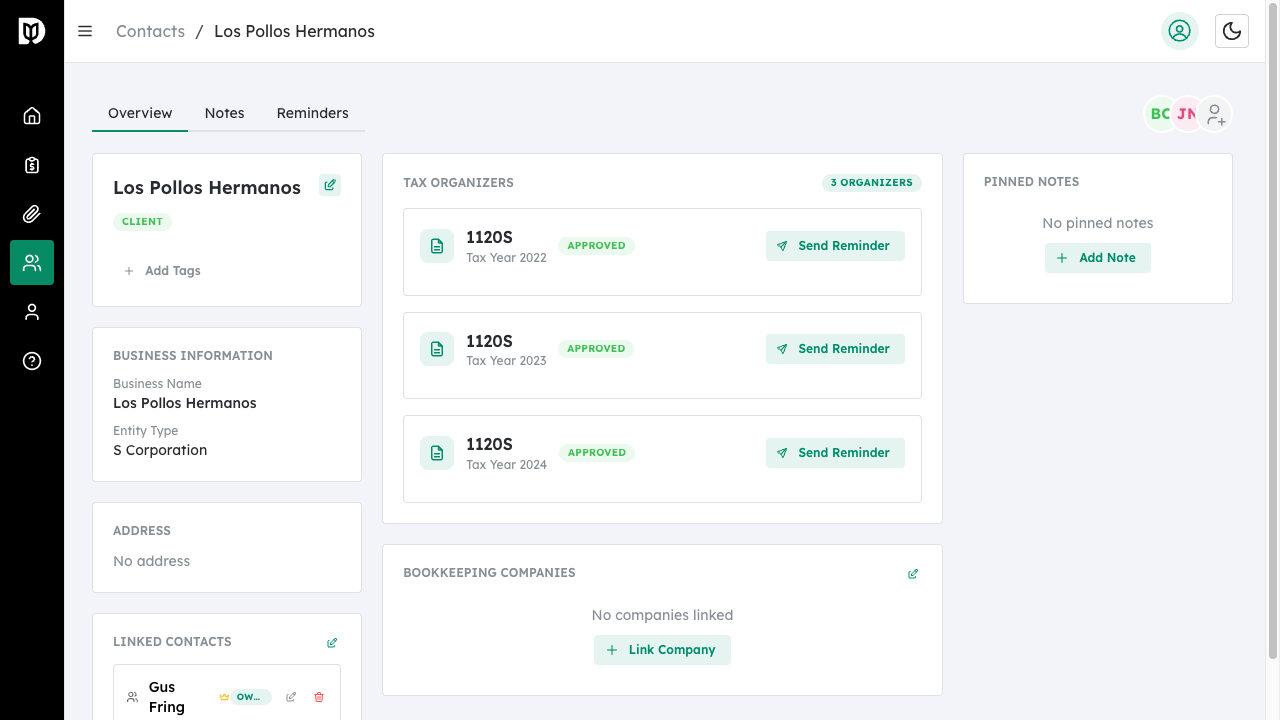The height and width of the screenshot is (720, 1280).
Task: Edit Gus Fring with the gray pencil icon
Action: click(x=290, y=696)
